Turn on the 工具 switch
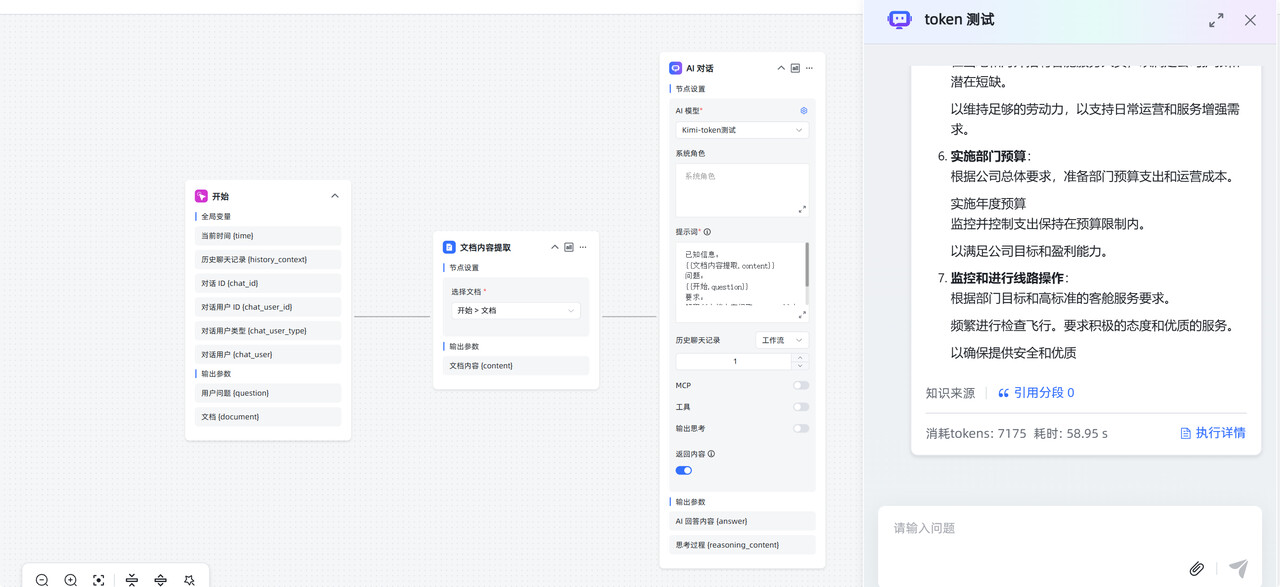Screen dimensions: 1280x587 [801, 407]
